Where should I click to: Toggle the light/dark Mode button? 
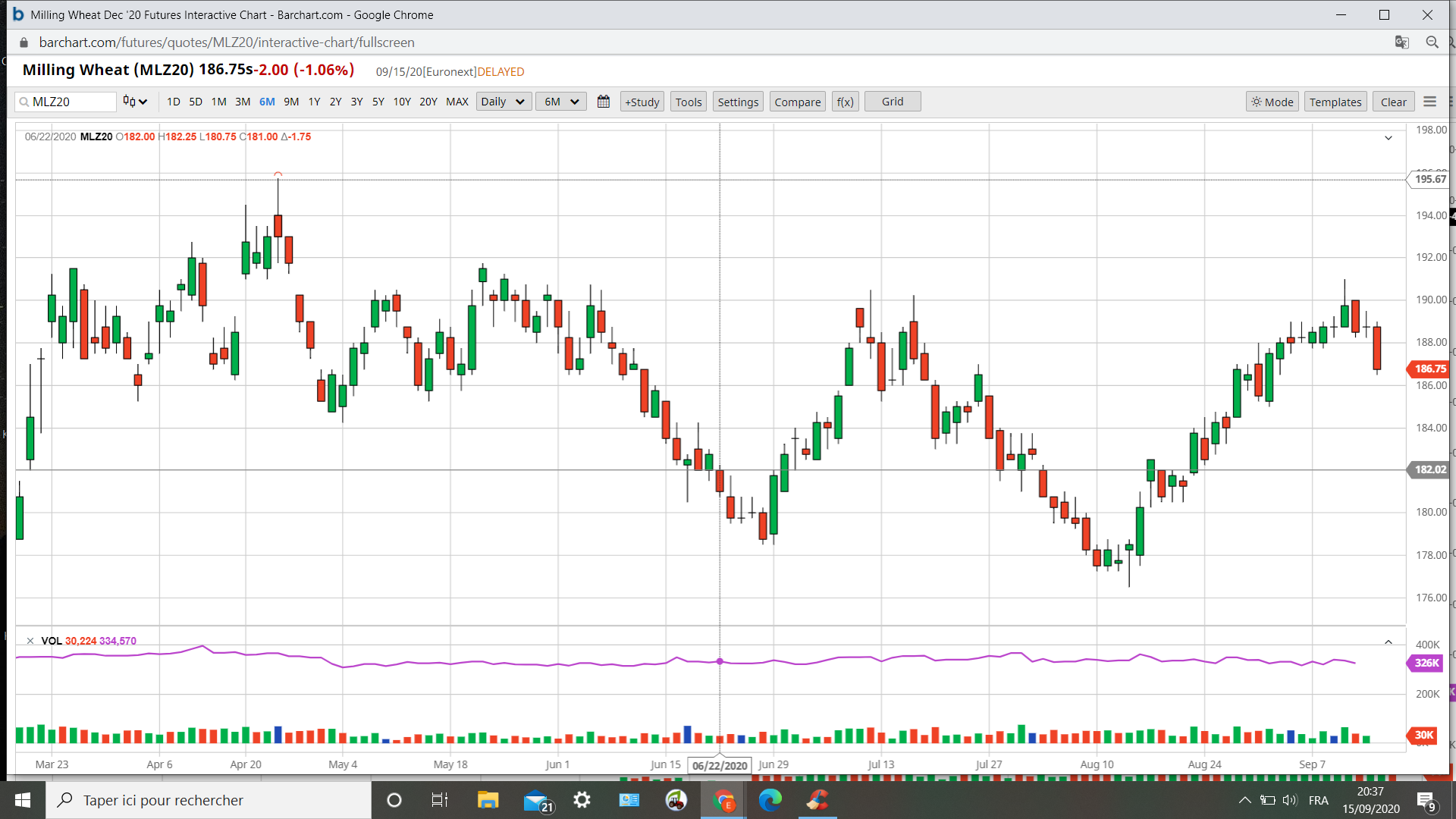coord(1272,102)
